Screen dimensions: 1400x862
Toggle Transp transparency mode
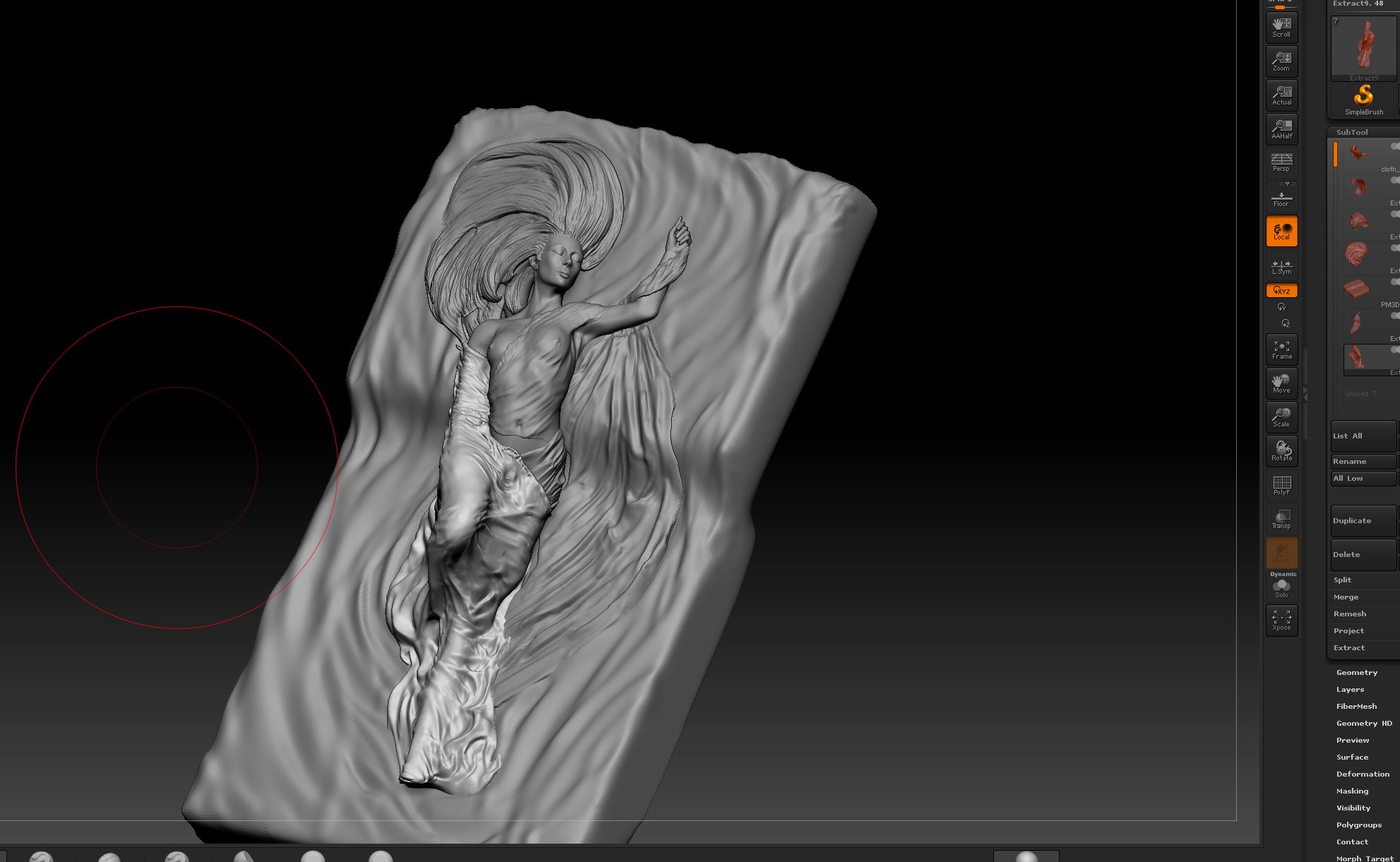(1281, 519)
